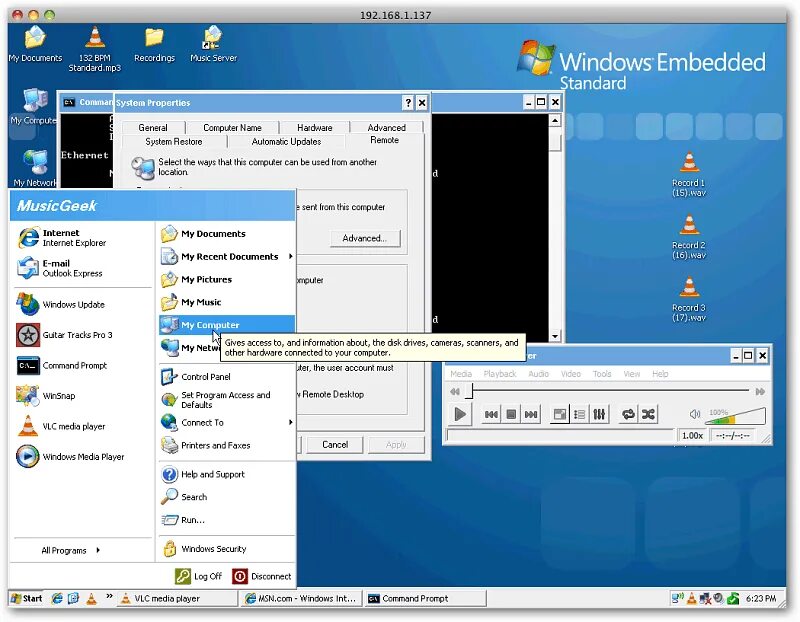Switch to the Computer Name tab

click(232, 128)
